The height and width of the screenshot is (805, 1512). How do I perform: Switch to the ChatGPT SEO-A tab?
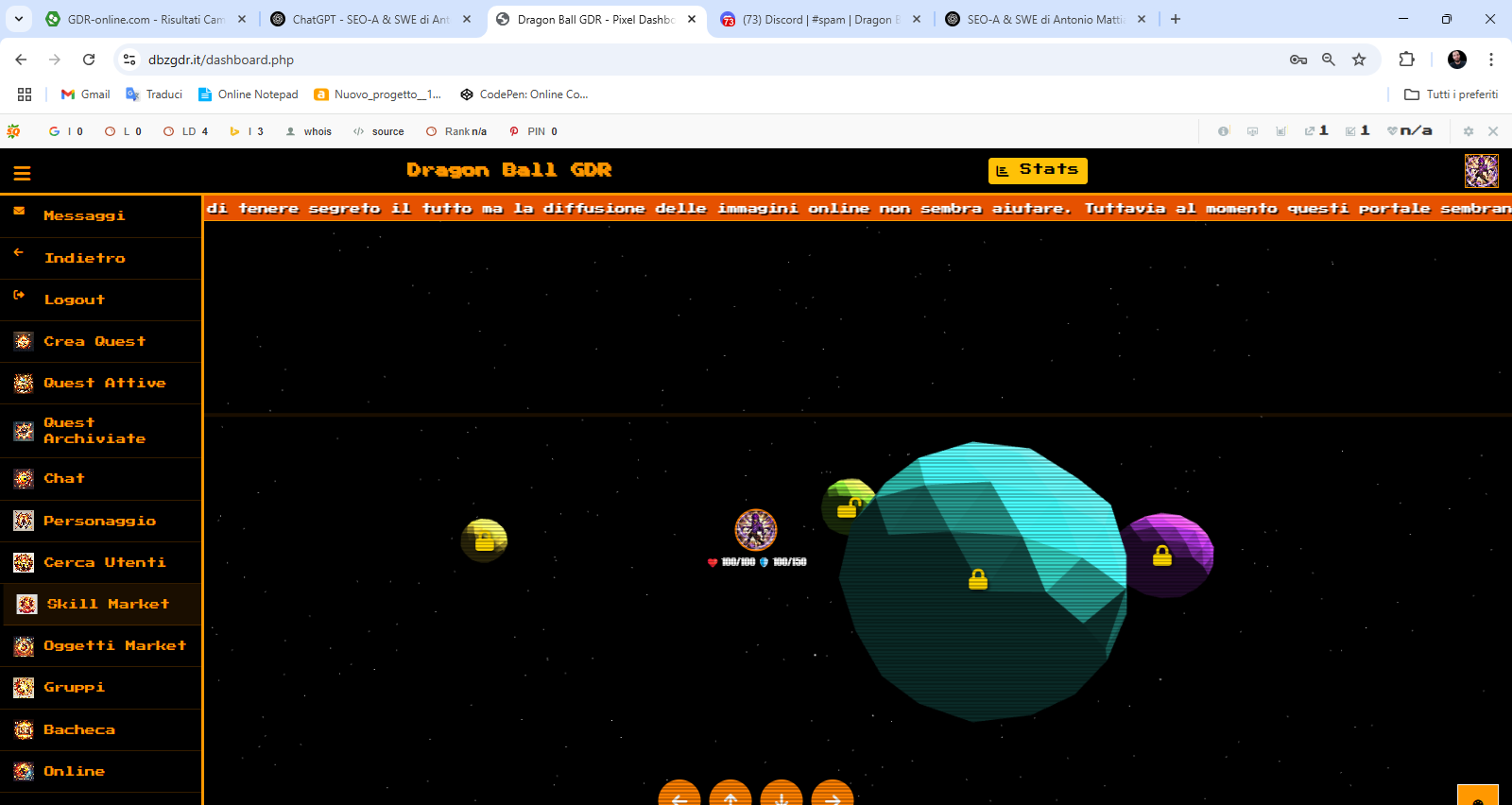(371, 19)
